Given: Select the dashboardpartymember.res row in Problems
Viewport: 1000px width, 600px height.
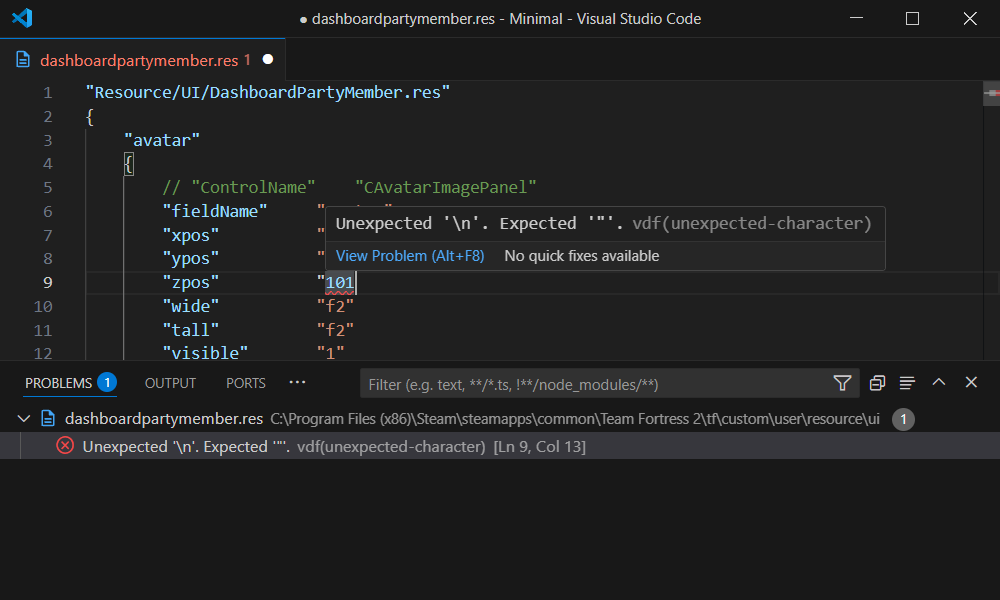Looking at the screenshot, I should point(500,419).
